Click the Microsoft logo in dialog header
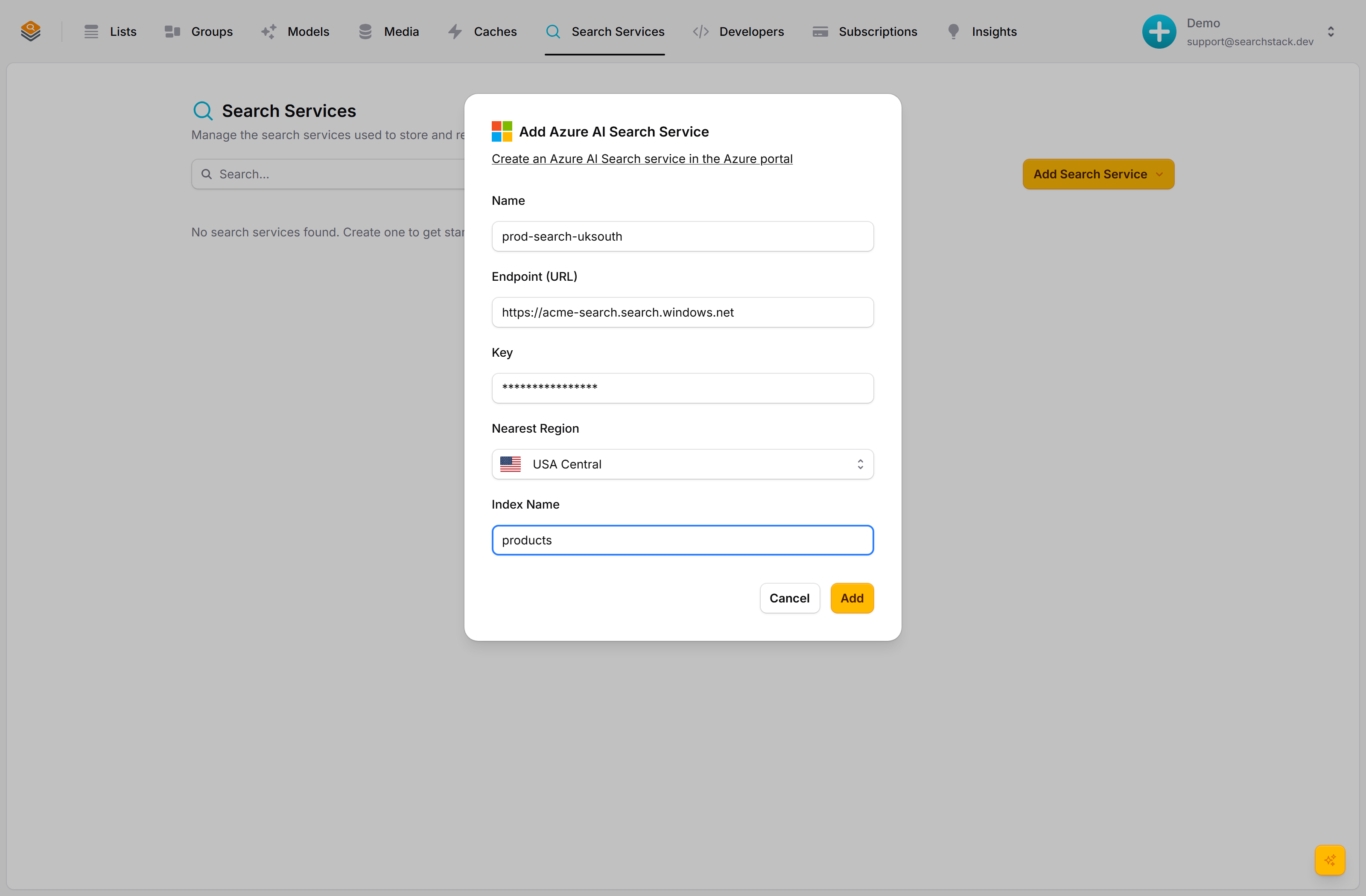Viewport: 1366px width, 896px height. pos(502,131)
